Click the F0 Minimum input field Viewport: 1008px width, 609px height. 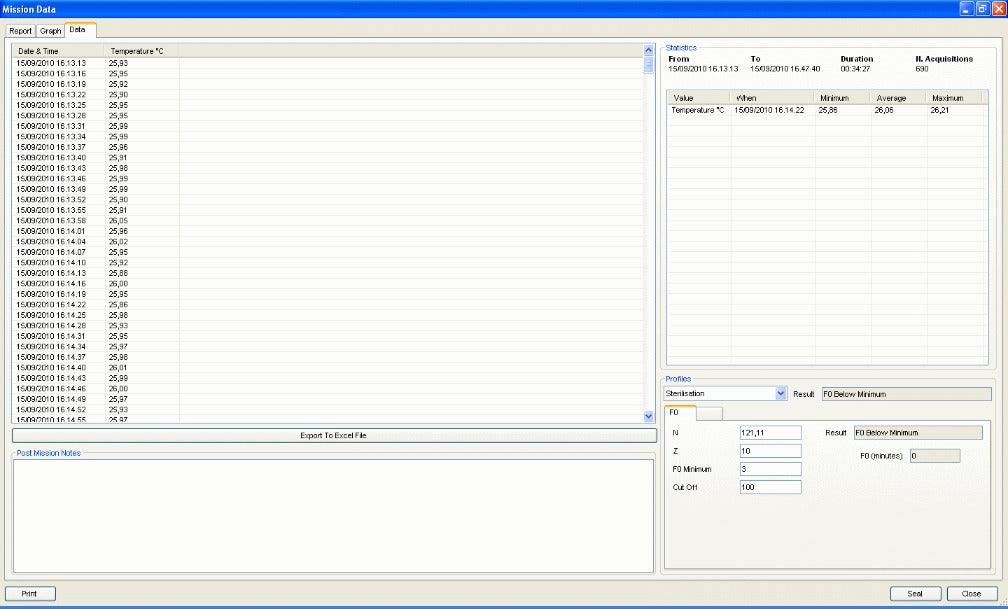click(770, 468)
